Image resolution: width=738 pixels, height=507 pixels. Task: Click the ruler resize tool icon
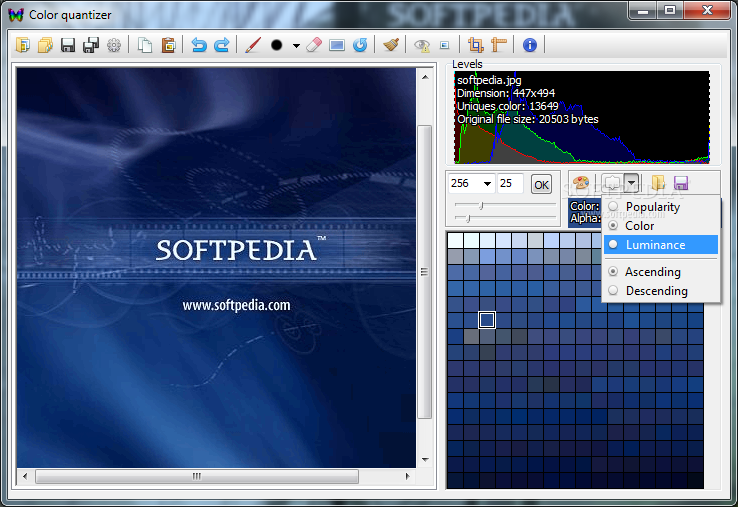tap(498, 45)
